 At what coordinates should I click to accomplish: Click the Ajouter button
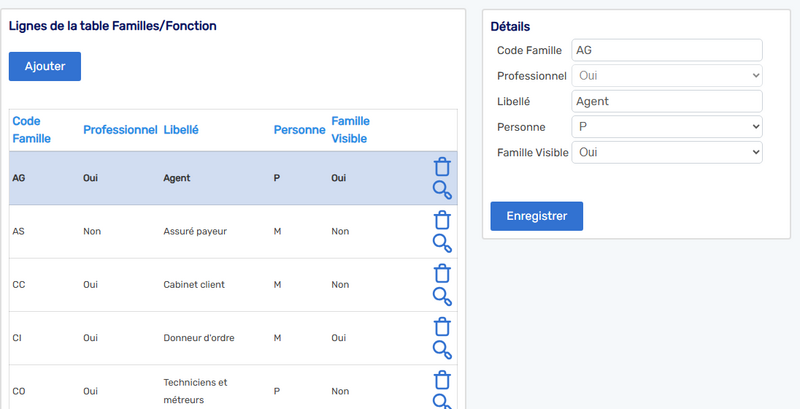[x=45, y=66]
